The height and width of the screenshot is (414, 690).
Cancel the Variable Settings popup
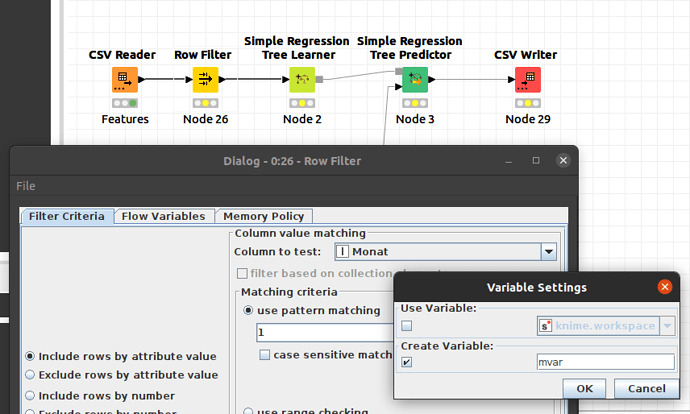click(646, 388)
